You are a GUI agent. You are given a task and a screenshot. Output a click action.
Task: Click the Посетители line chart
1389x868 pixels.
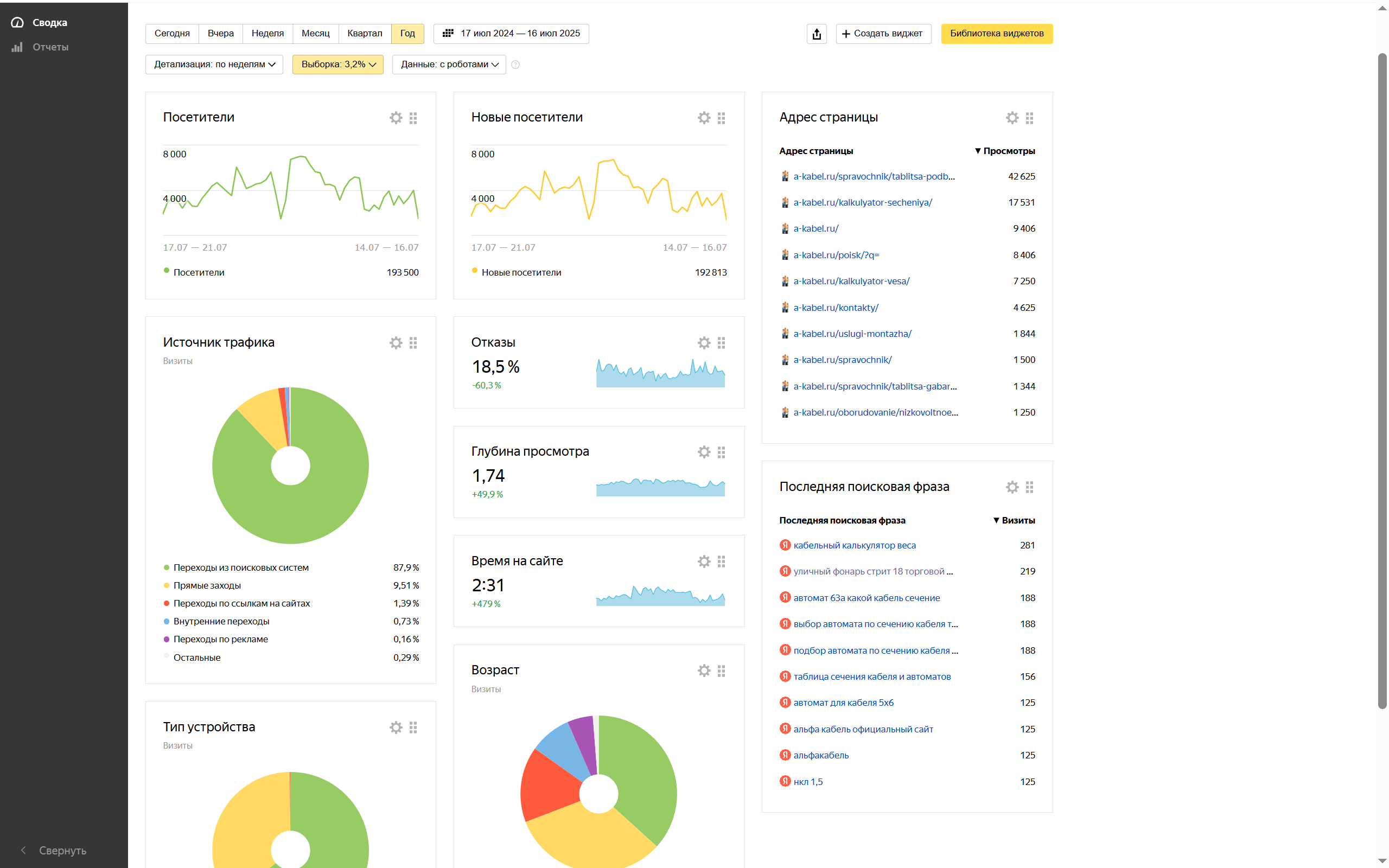(290, 189)
